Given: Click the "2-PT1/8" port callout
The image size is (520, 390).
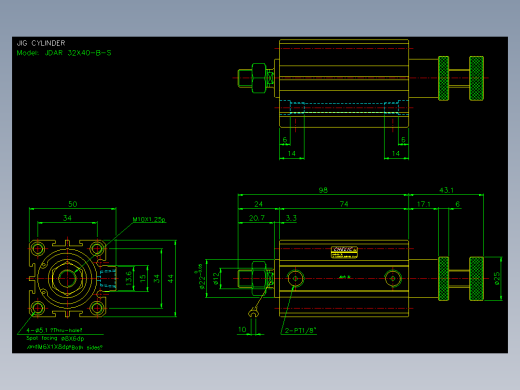Looking at the screenshot, I should pos(300,330).
